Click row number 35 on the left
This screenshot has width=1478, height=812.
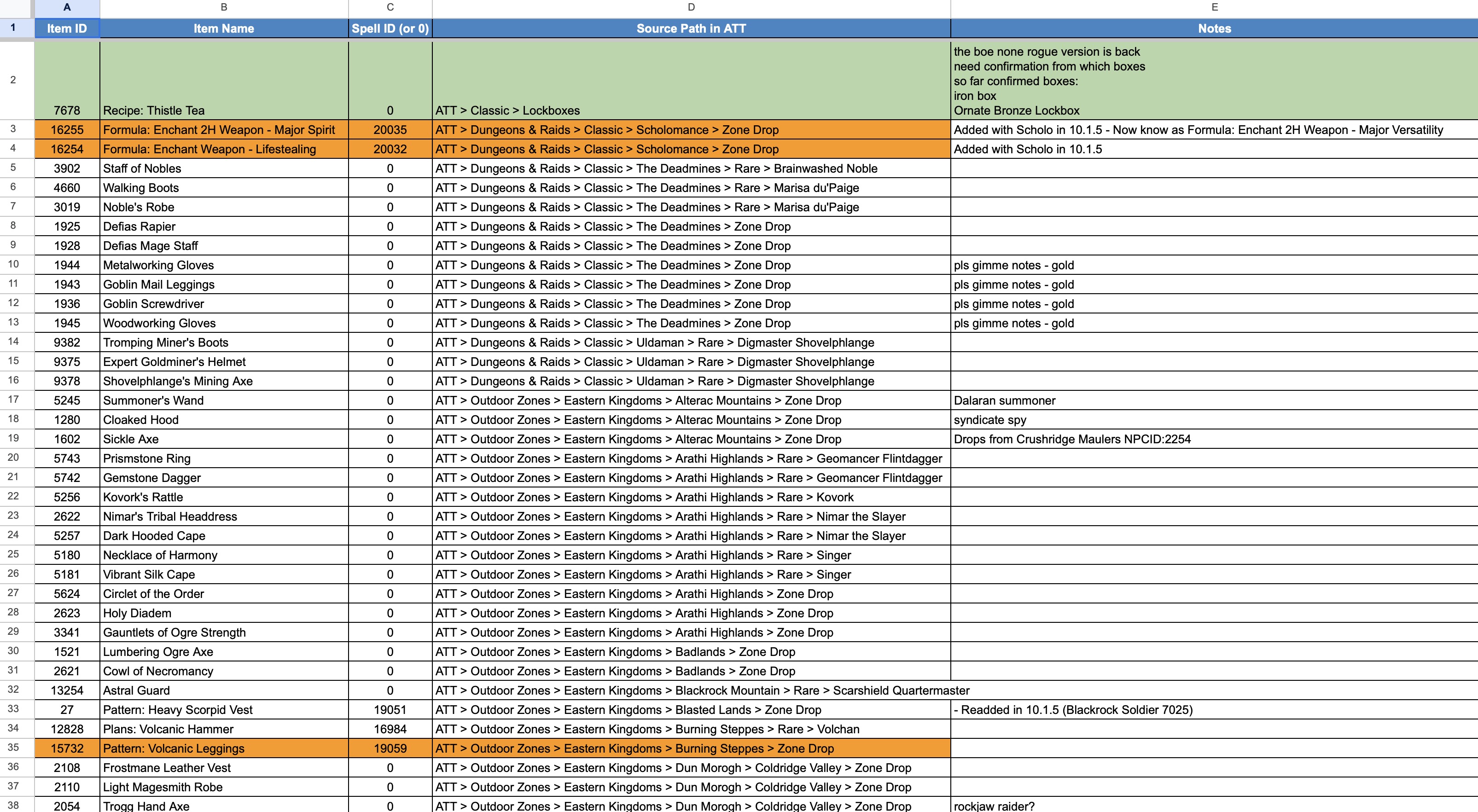tap(14, 748)
